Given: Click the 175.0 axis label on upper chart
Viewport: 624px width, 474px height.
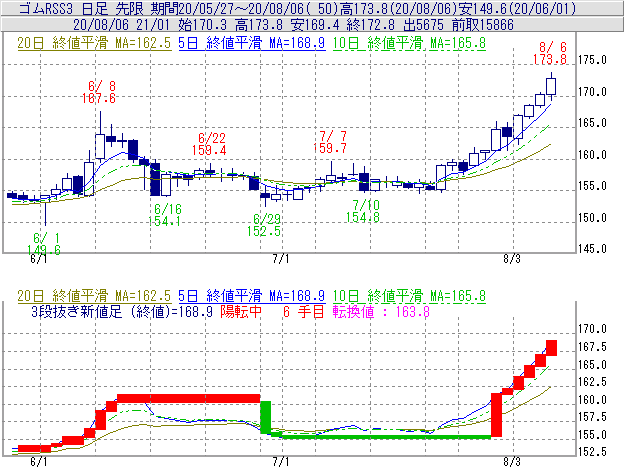Looking at the screenshot, I should pos(593,60).
